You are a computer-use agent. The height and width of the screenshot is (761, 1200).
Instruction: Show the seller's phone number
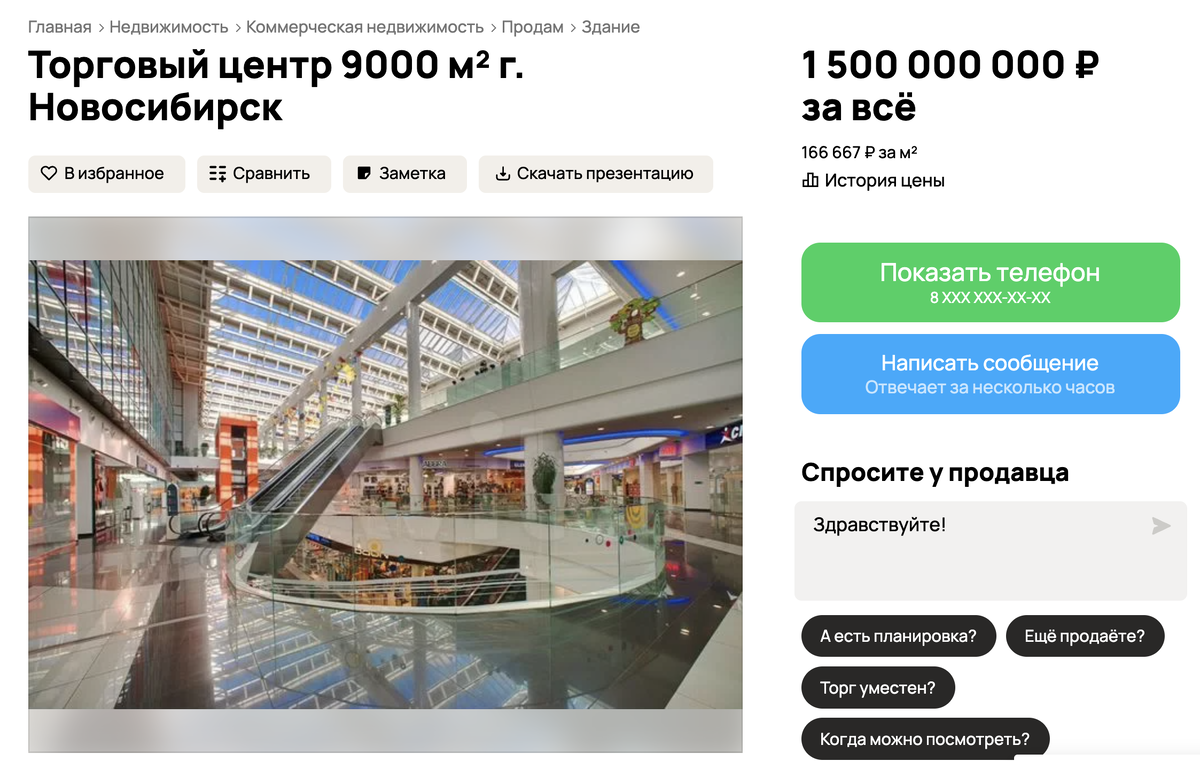click(991, 282)
